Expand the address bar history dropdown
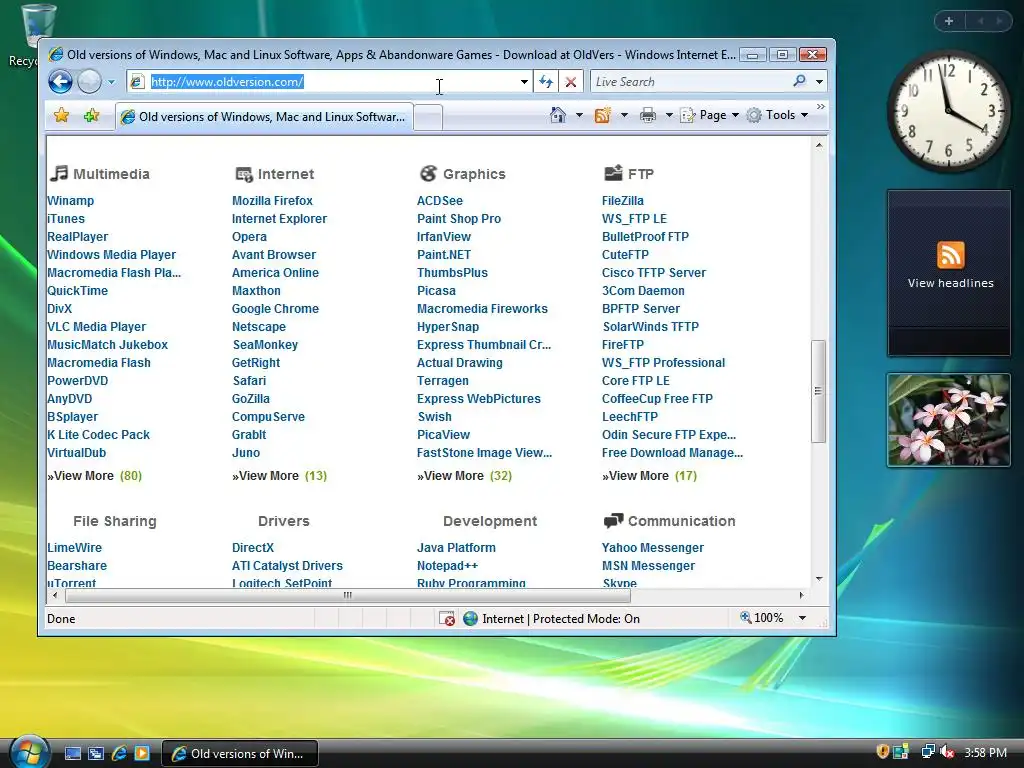 coord(524,82)
